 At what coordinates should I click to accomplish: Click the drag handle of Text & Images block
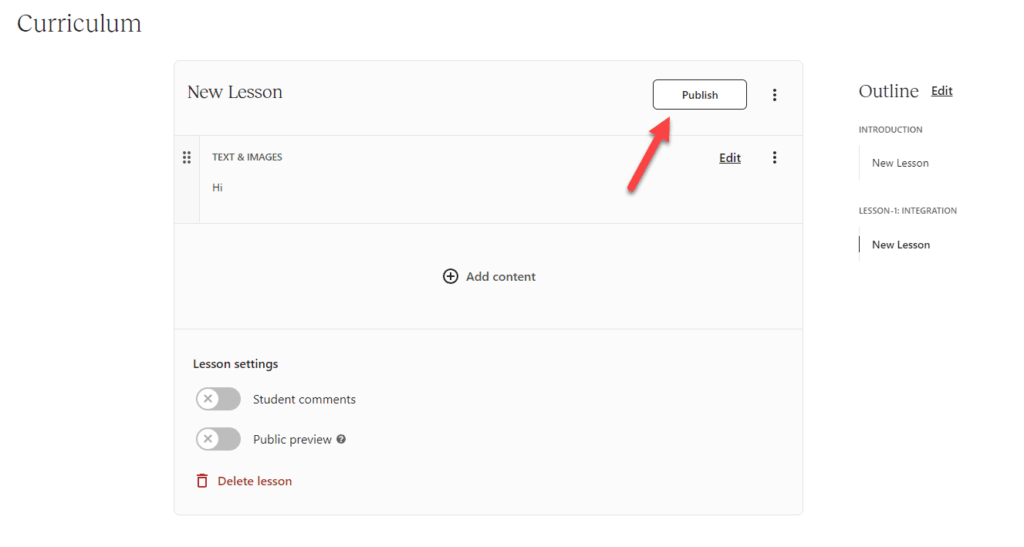tap(187, 157)
